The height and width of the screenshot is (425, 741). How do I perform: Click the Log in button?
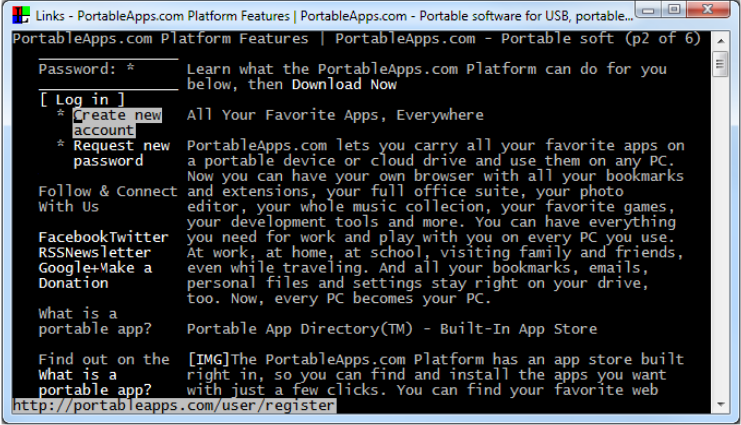82,100
